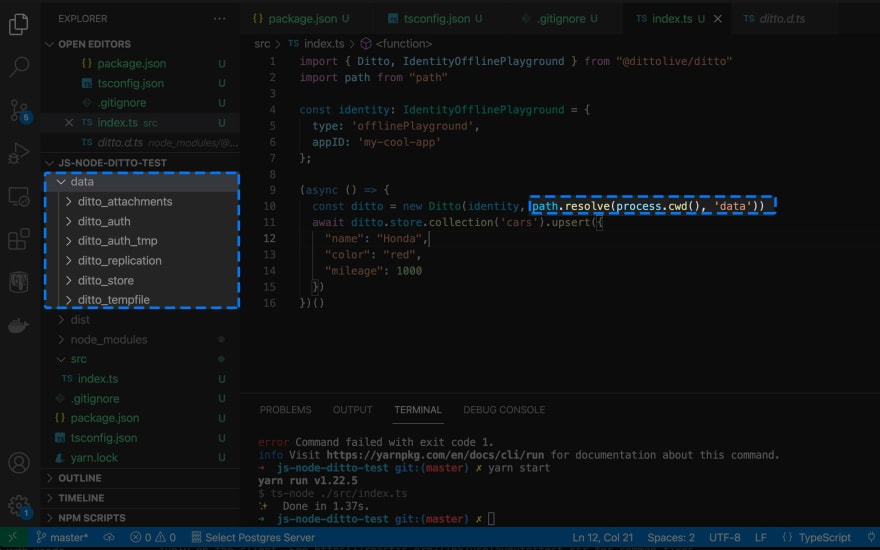
Task: Open the DEBUG CONSOLE panel tab
Action: coord(504,410)
